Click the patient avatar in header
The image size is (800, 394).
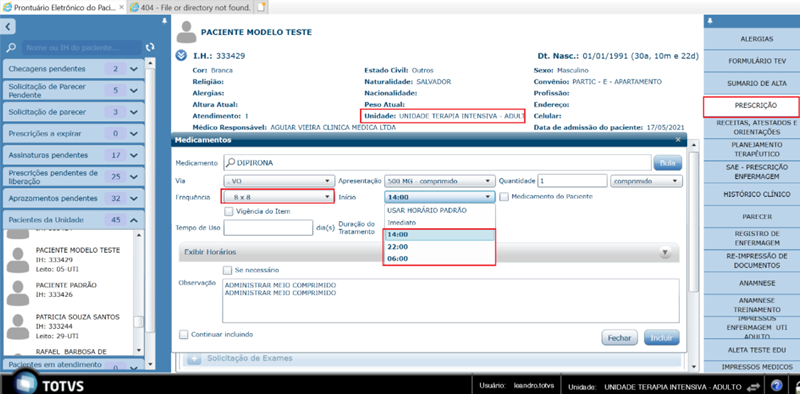(x=186, y=33)
